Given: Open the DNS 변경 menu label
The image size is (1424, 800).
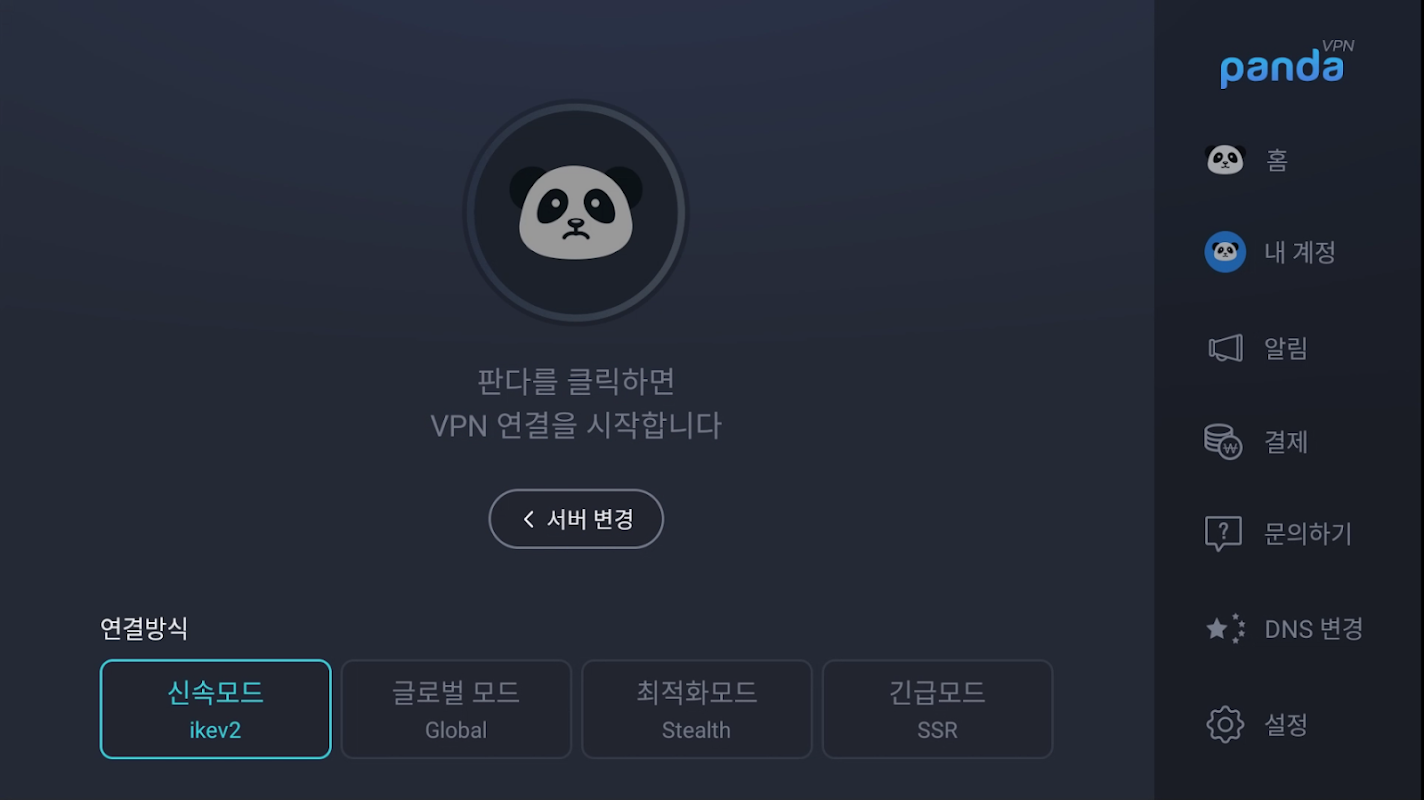Looking at the screenshot, I should 1314,628.
